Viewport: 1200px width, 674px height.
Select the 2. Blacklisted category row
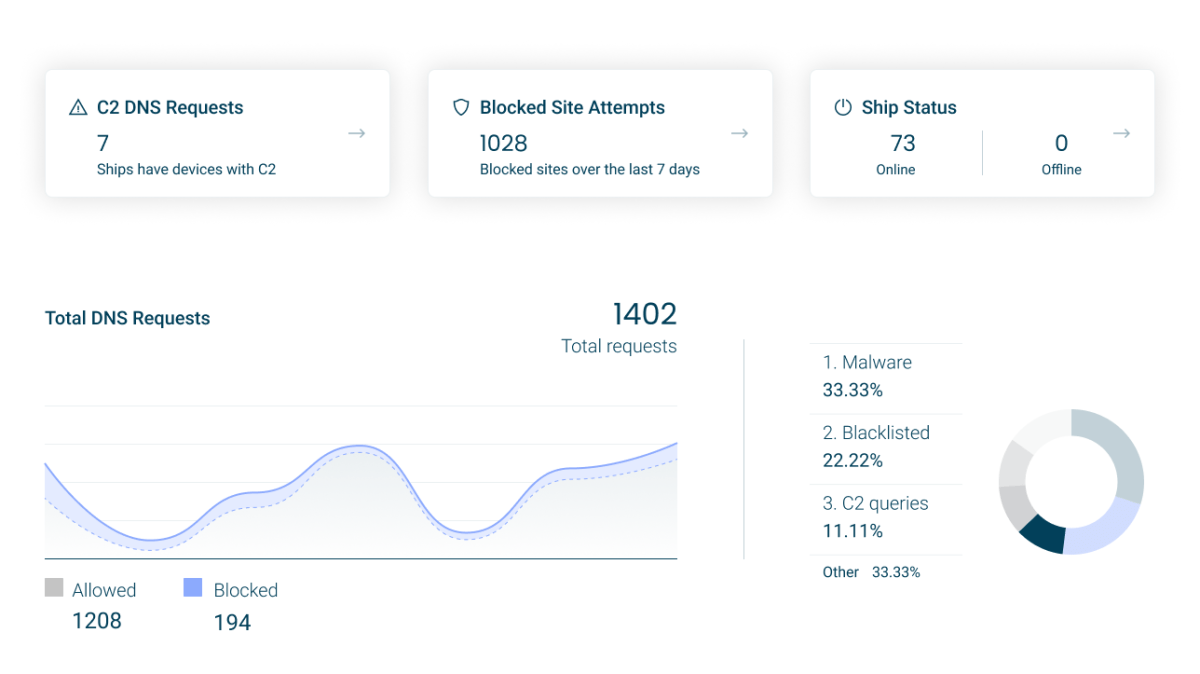[x=886, y=446]
